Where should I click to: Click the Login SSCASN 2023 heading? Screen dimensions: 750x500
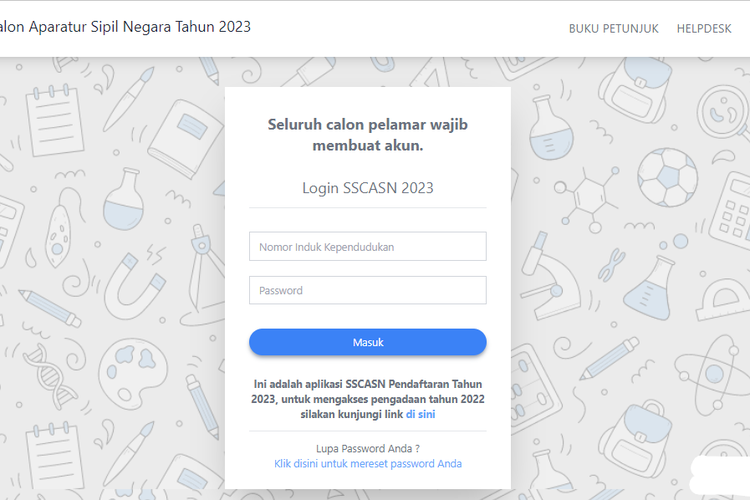[367, 187]
